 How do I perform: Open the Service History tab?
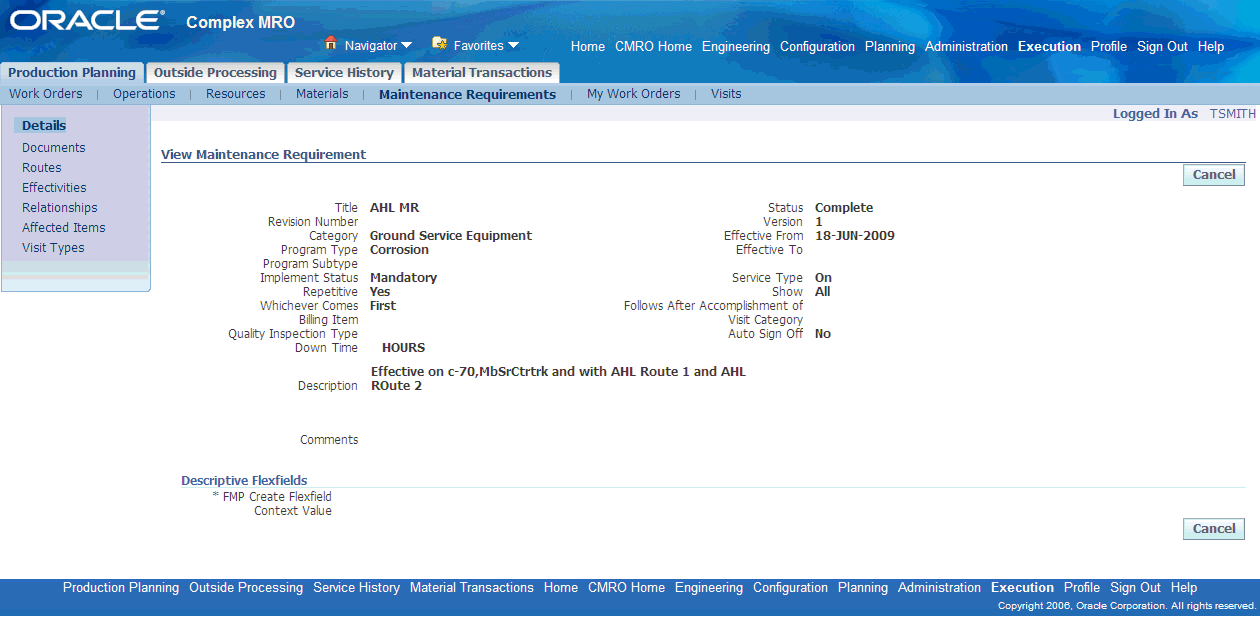point(344,73)
